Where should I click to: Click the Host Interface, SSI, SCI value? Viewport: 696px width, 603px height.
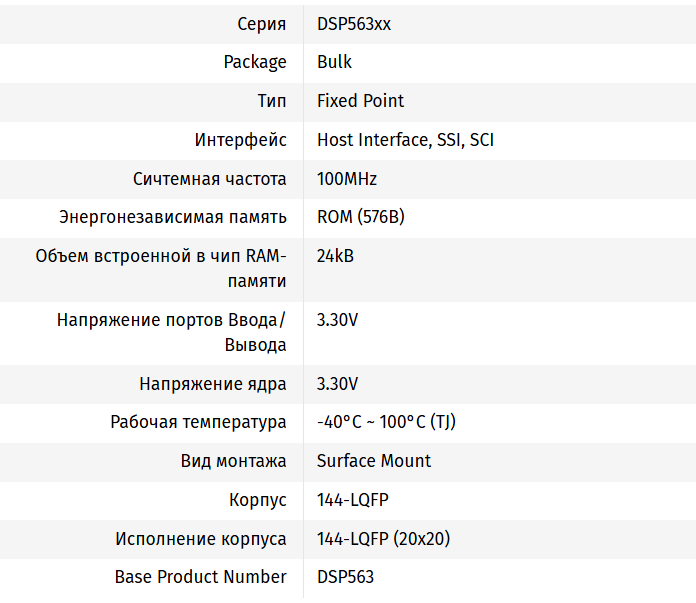[405, 140]
